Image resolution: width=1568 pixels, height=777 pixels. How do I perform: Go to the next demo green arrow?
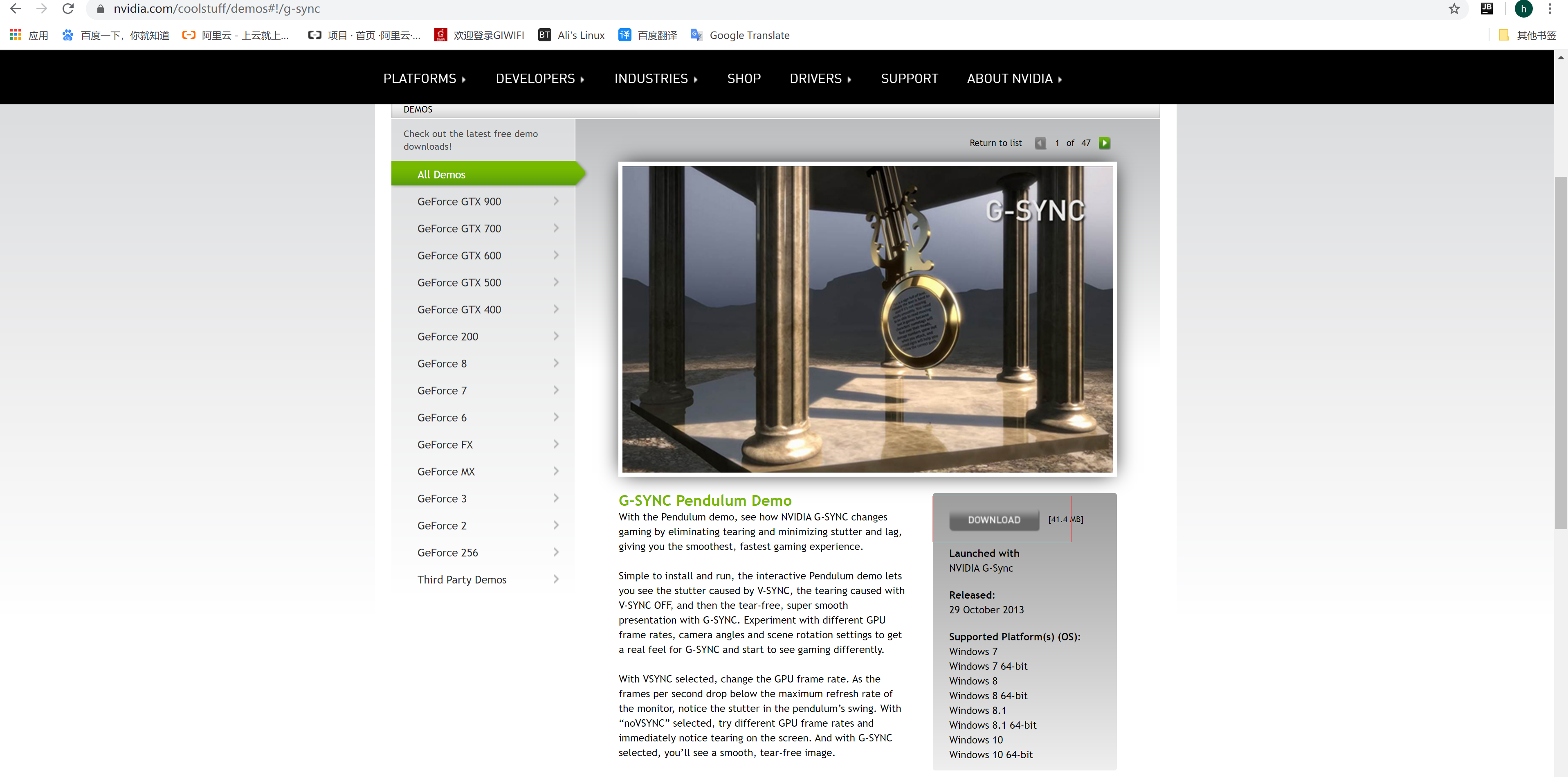[1104, 143]
